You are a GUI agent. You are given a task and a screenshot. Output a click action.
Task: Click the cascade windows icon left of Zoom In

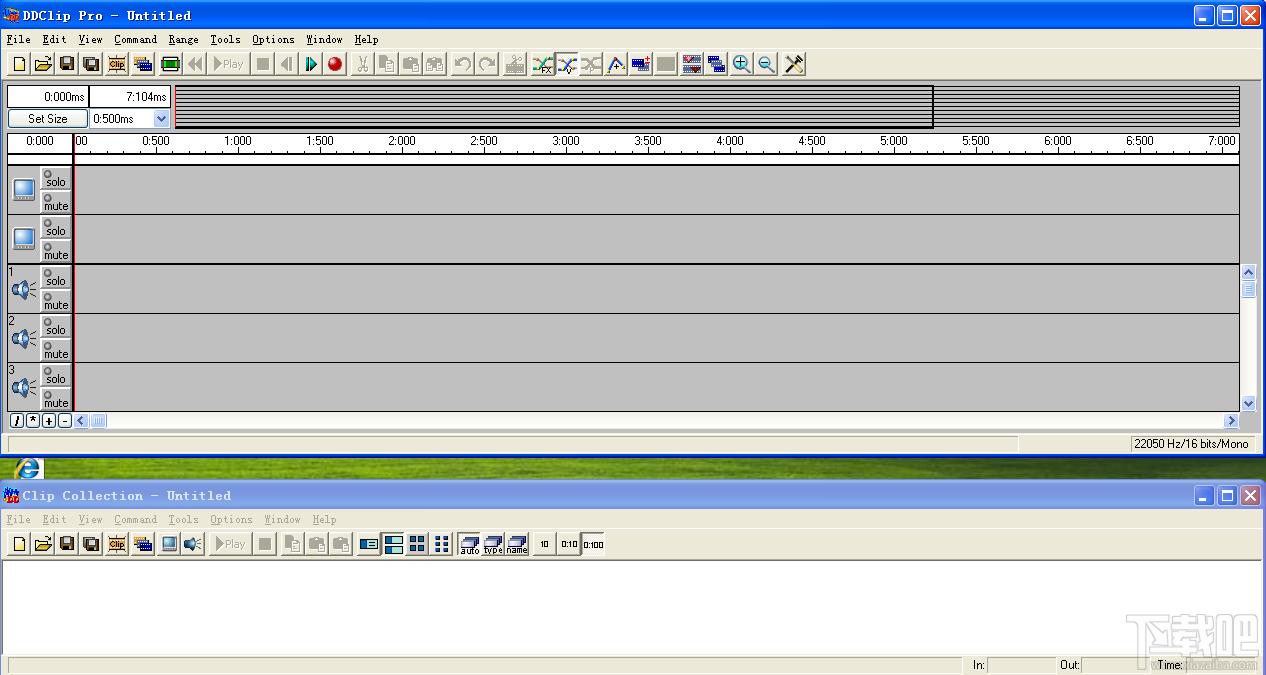(717, 64)
